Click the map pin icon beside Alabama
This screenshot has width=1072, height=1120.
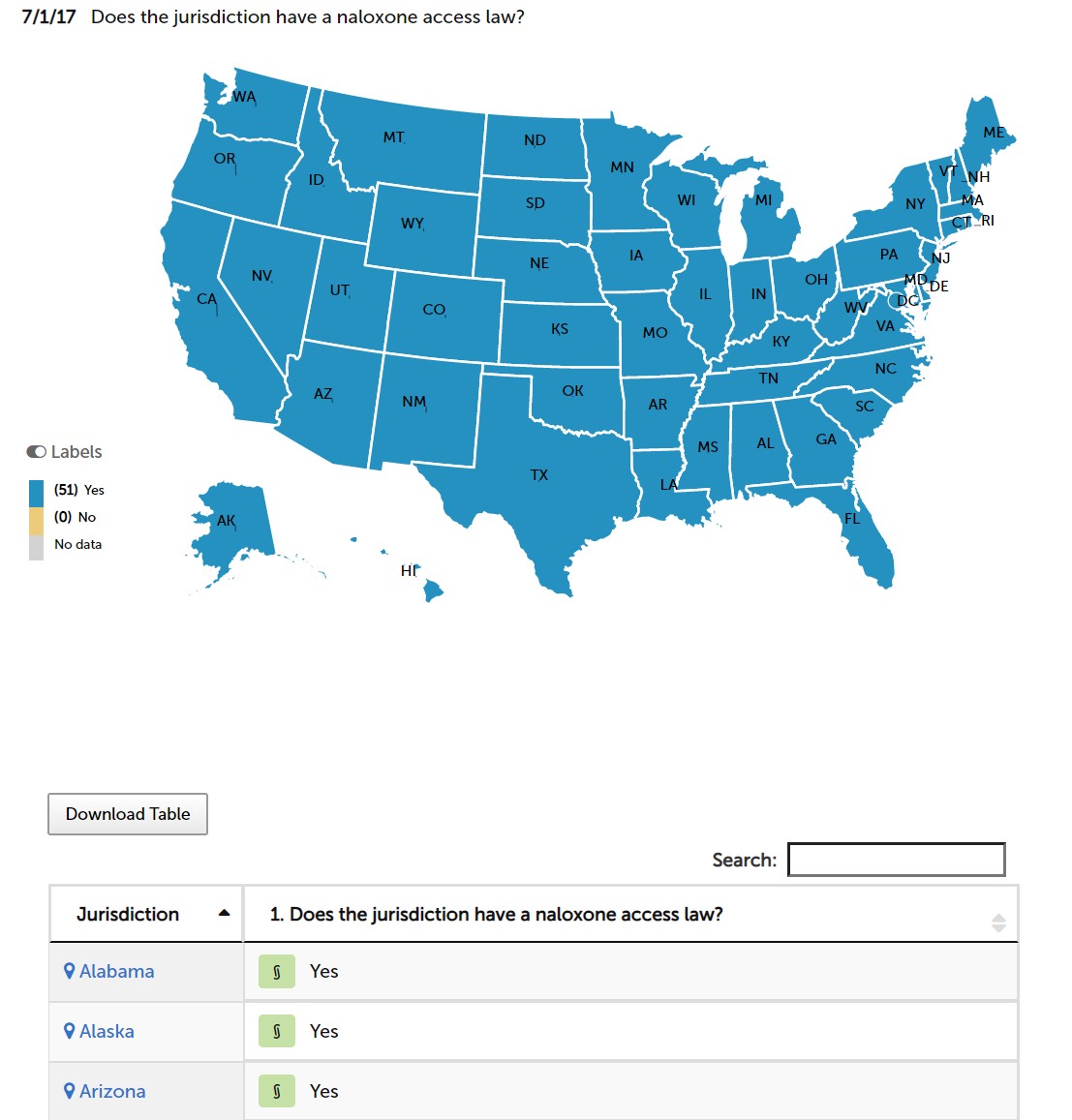70,971
